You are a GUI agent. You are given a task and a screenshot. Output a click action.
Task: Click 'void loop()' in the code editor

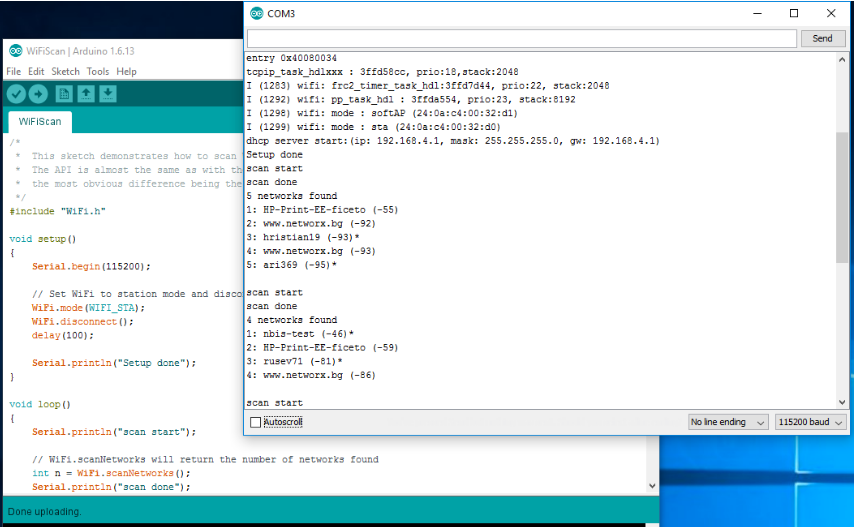(x=40, y=404)
